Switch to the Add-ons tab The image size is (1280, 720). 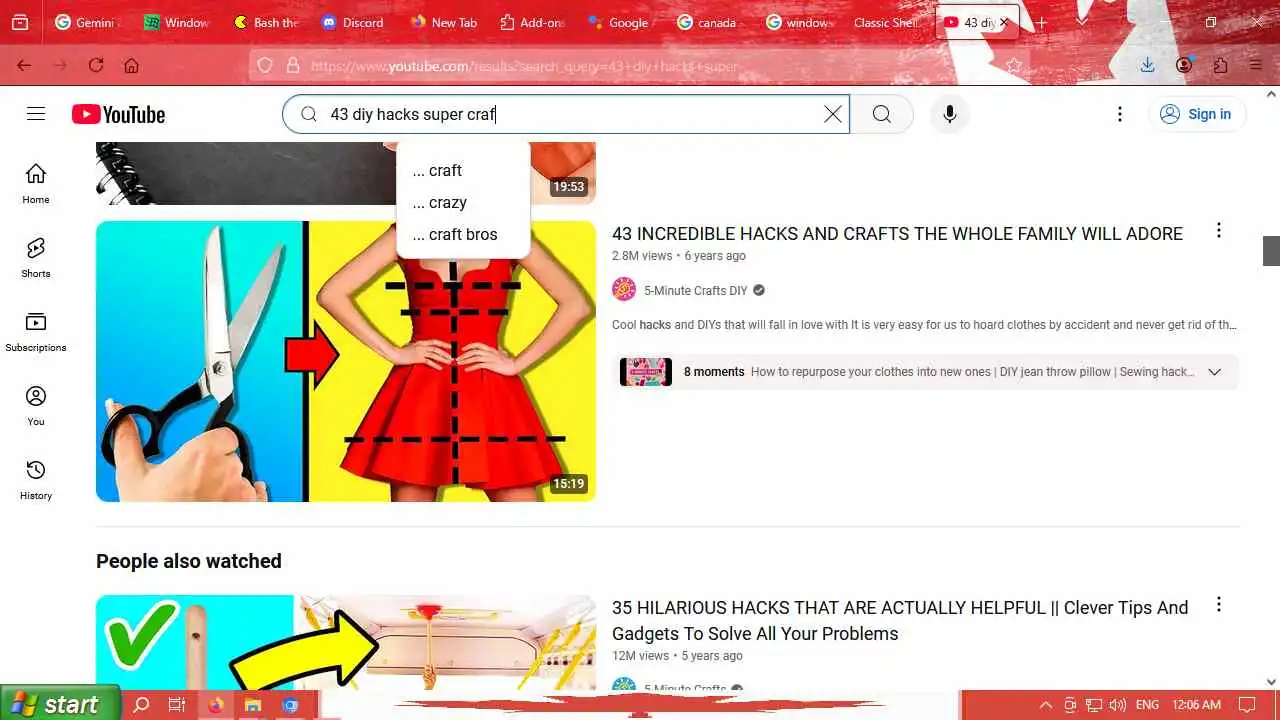pyautogui.click(x=532, y=22)
